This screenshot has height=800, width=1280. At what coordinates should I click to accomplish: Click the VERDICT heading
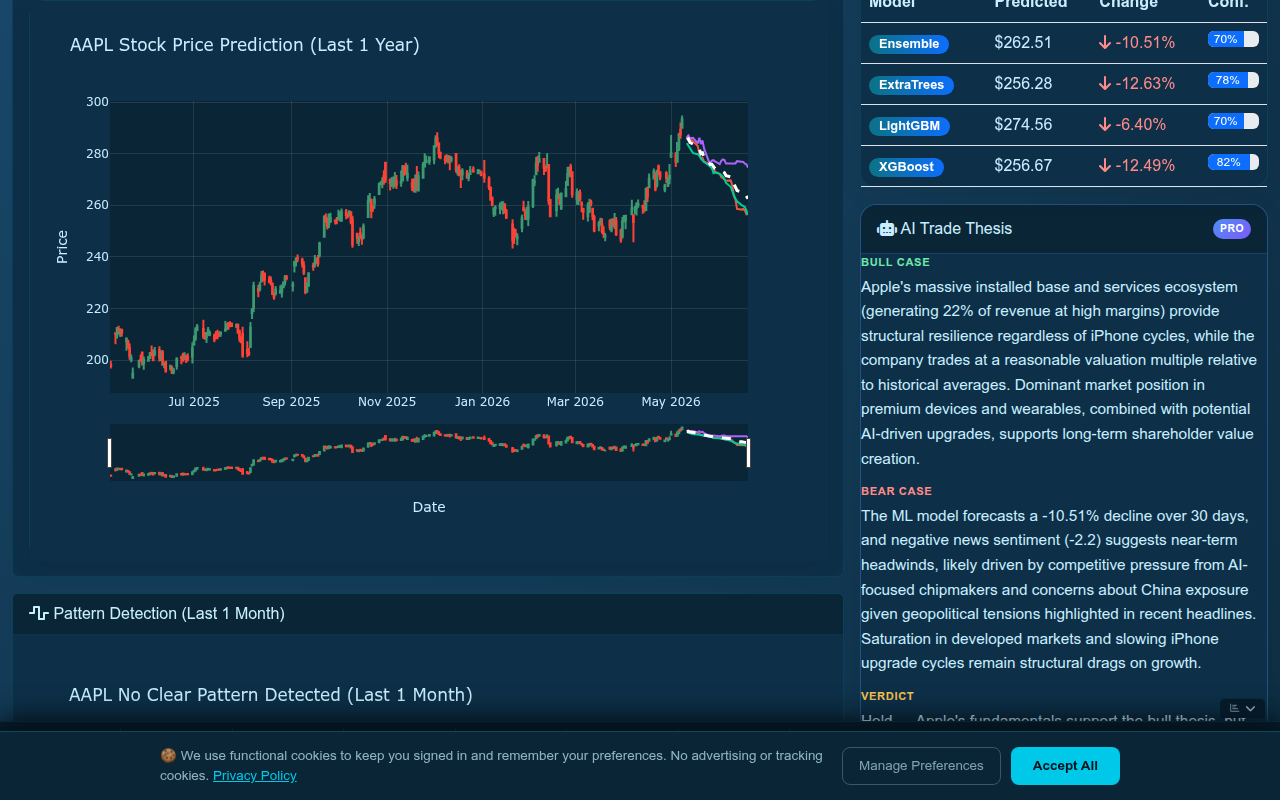[x=887, y=696]
